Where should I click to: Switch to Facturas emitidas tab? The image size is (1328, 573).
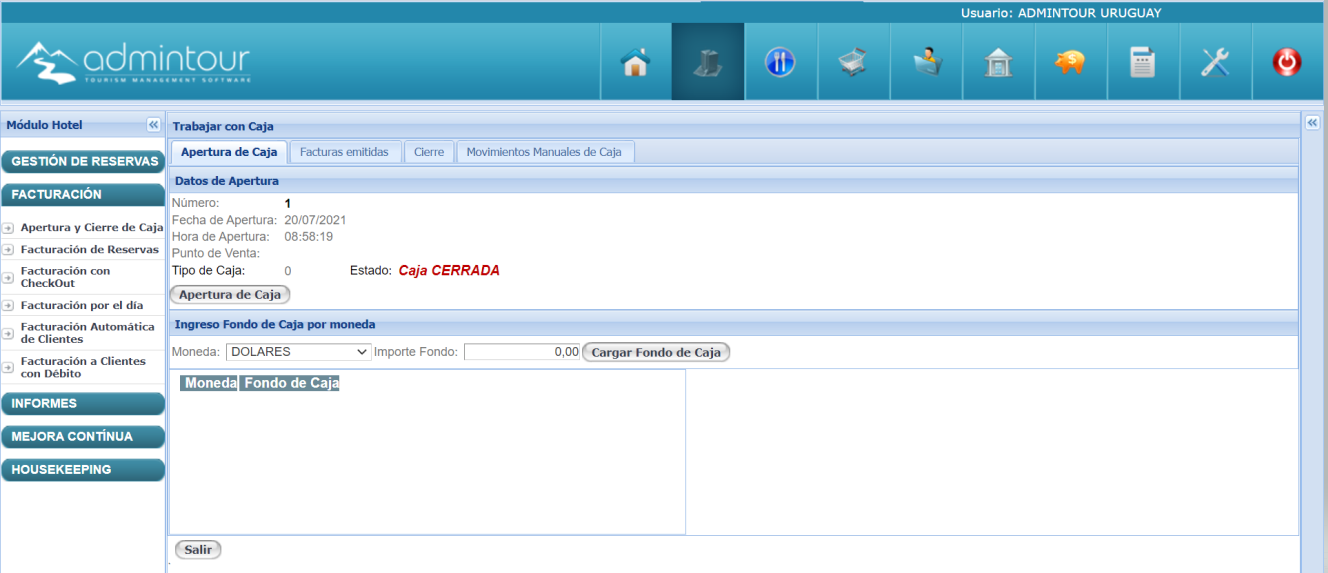[345, 152]
